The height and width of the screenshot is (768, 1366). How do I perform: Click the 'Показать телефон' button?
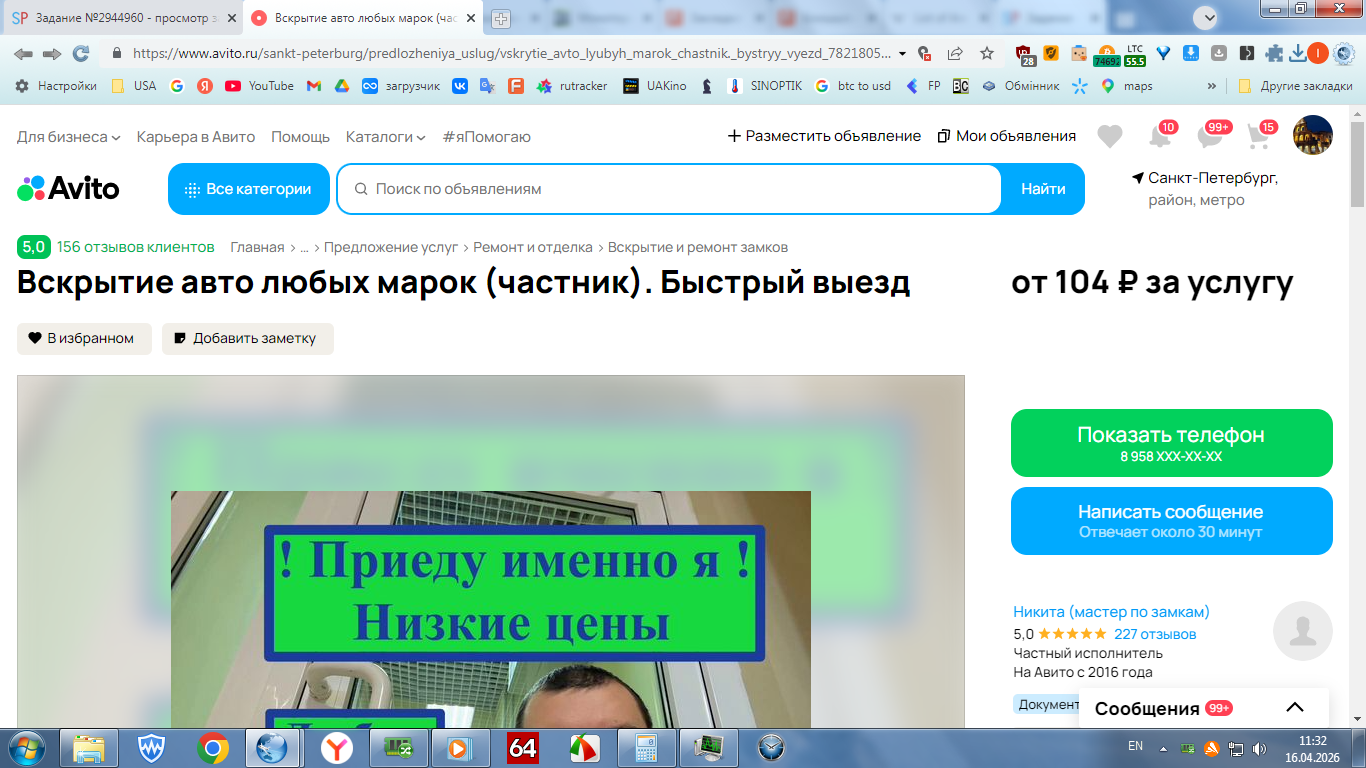coord(1172,443)
